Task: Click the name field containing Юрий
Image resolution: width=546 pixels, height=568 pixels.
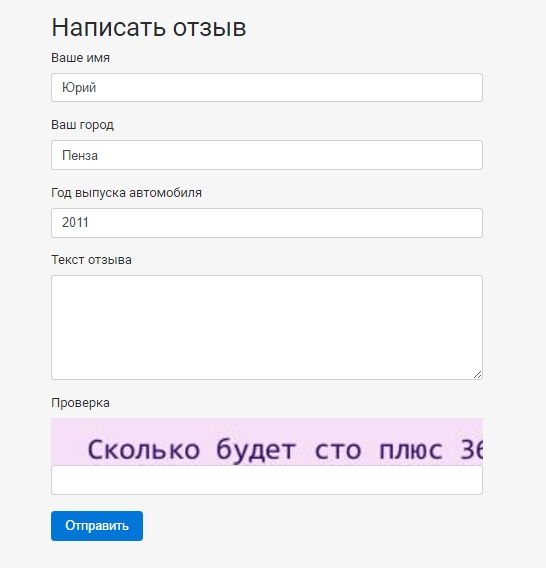Action: click(x=267, y=87)
